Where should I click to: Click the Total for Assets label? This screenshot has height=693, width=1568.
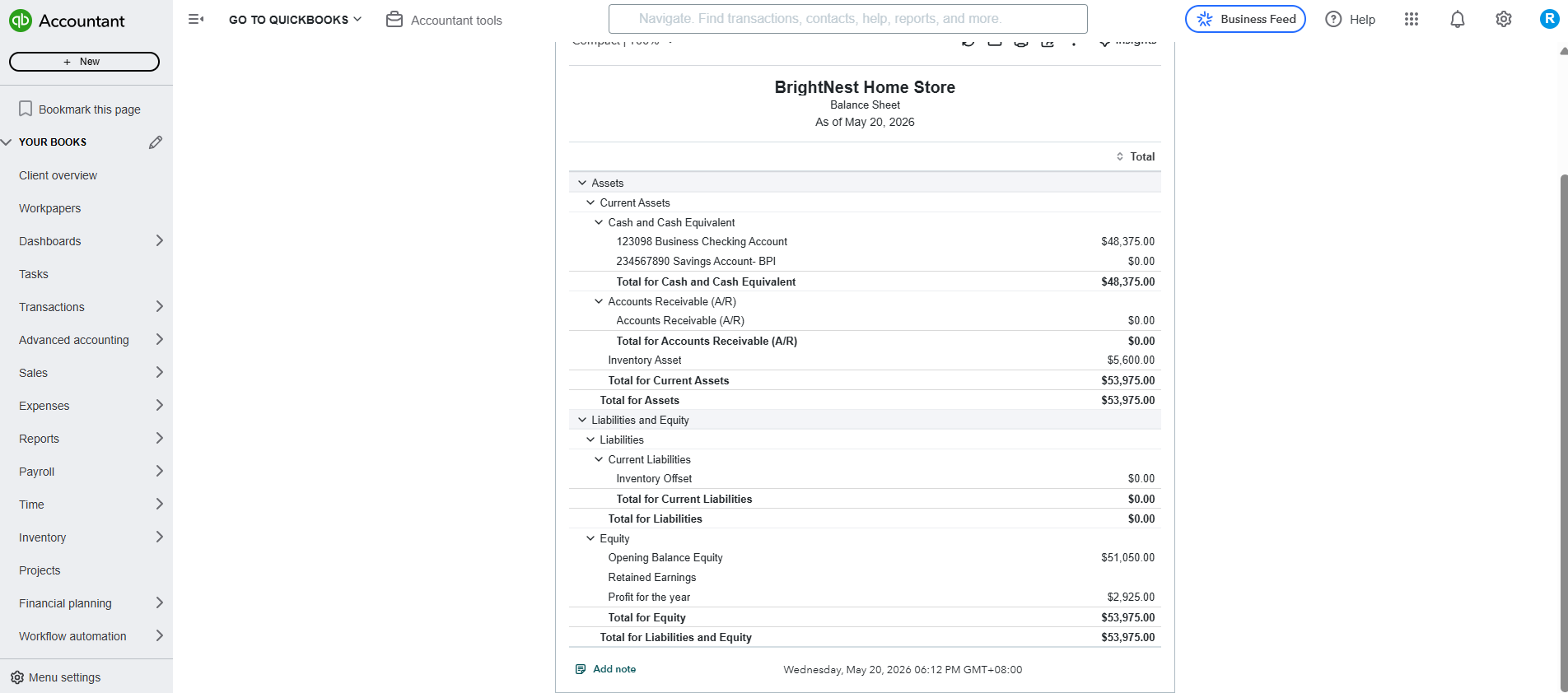(639, 400)
